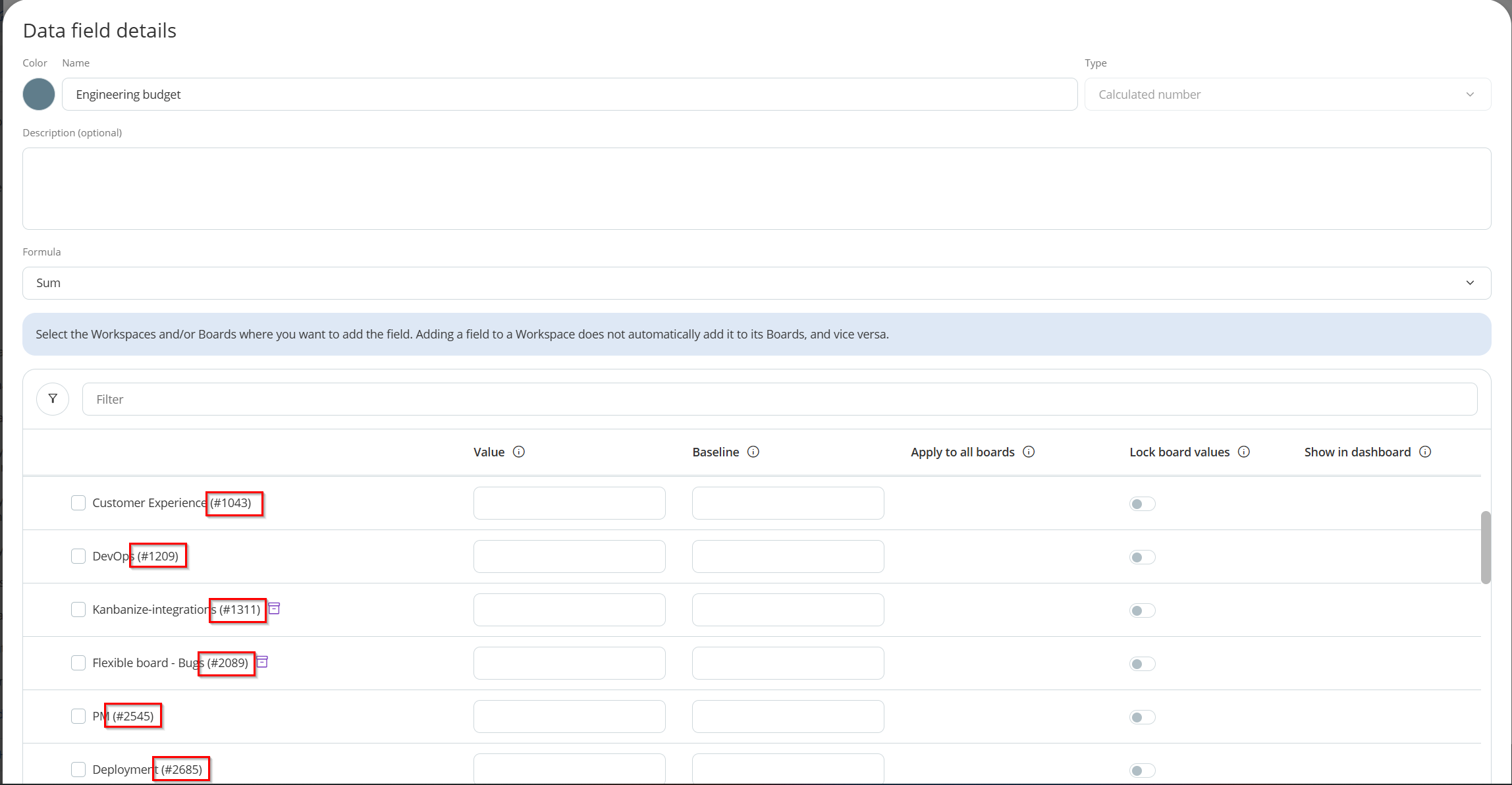
Task: Click the field color swatch circle
Action: point(39,94)
